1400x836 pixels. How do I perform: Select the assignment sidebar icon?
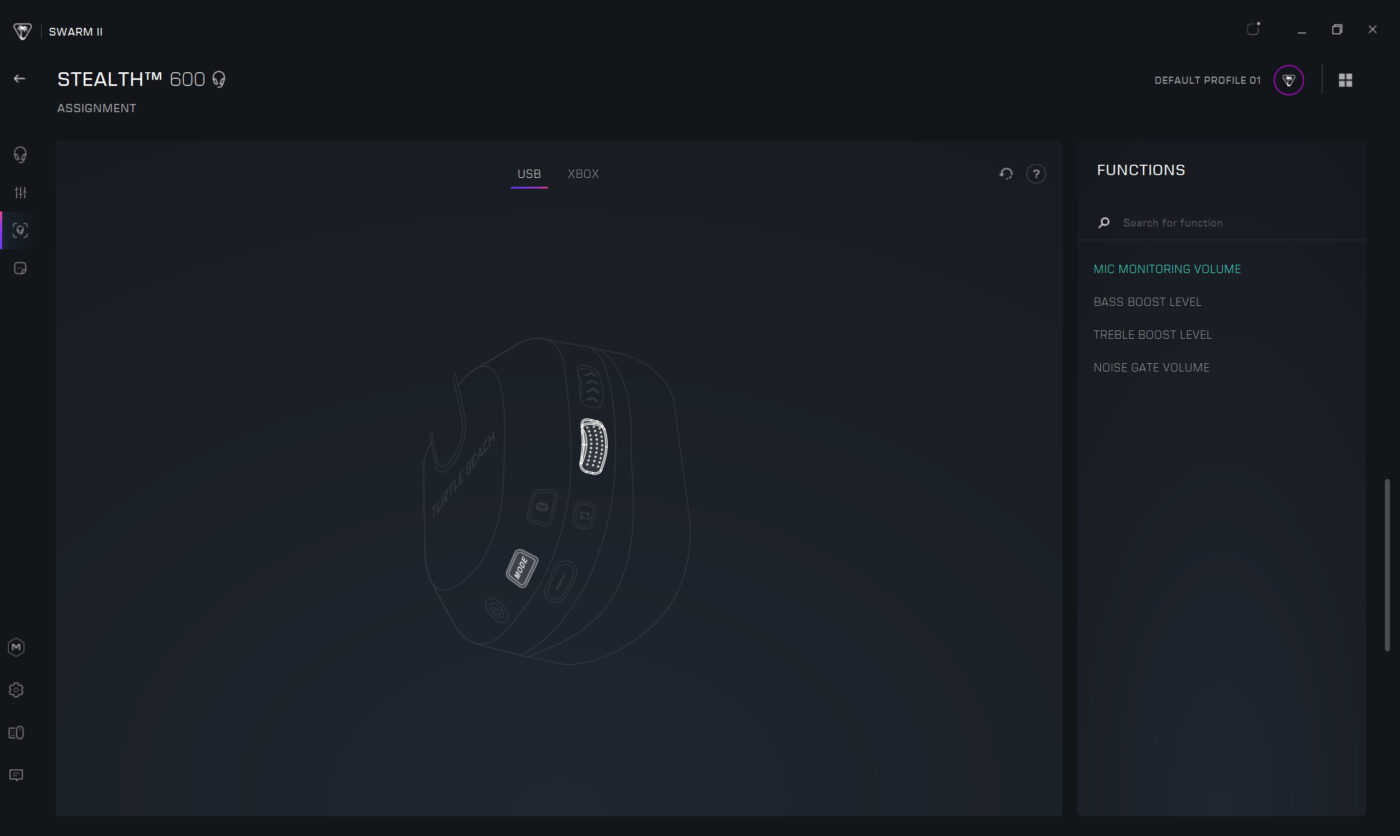[19, 230]
